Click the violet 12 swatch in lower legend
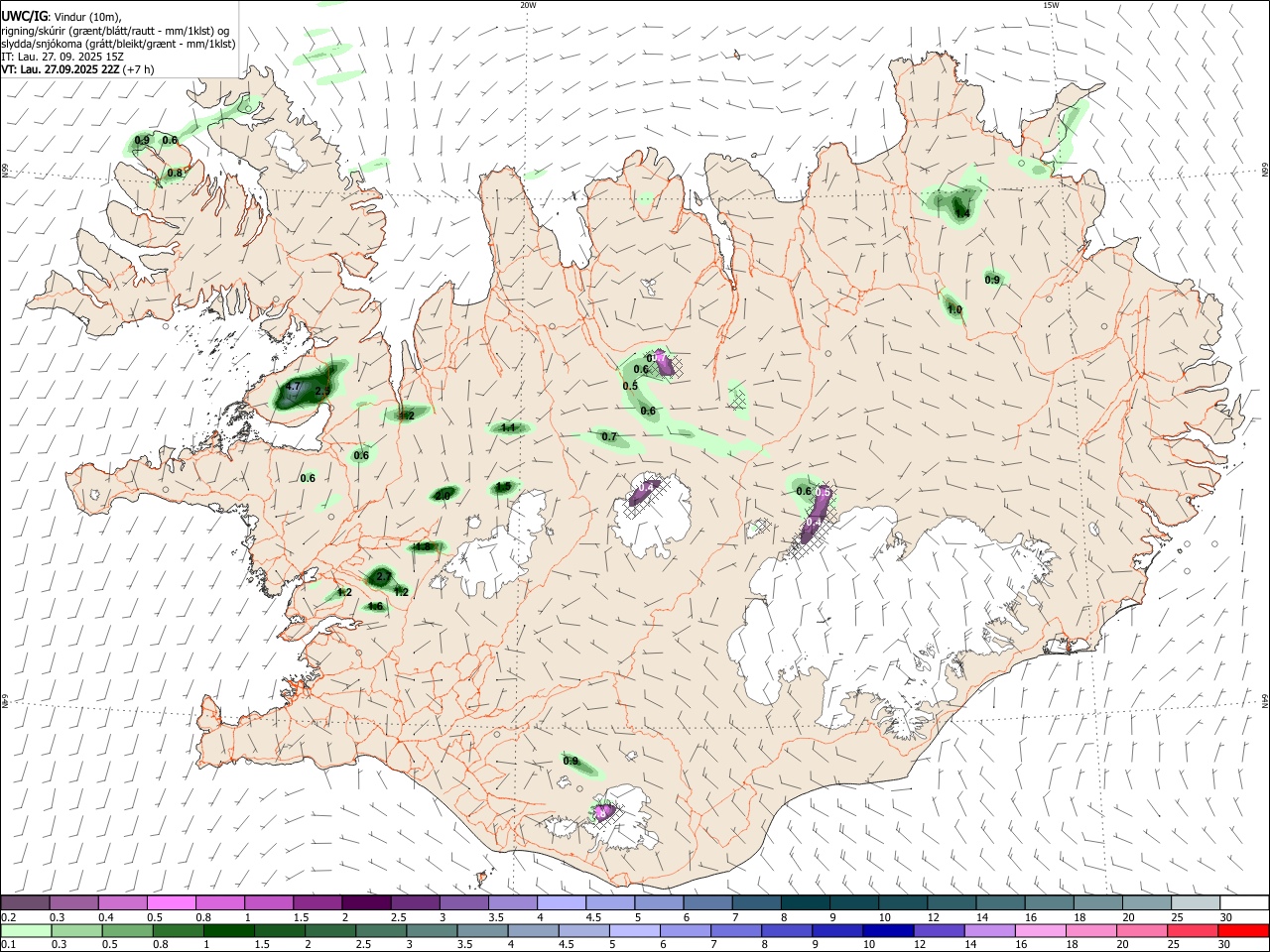The height and width of the screenshot is (952, 1270). (x=938, y=930)
